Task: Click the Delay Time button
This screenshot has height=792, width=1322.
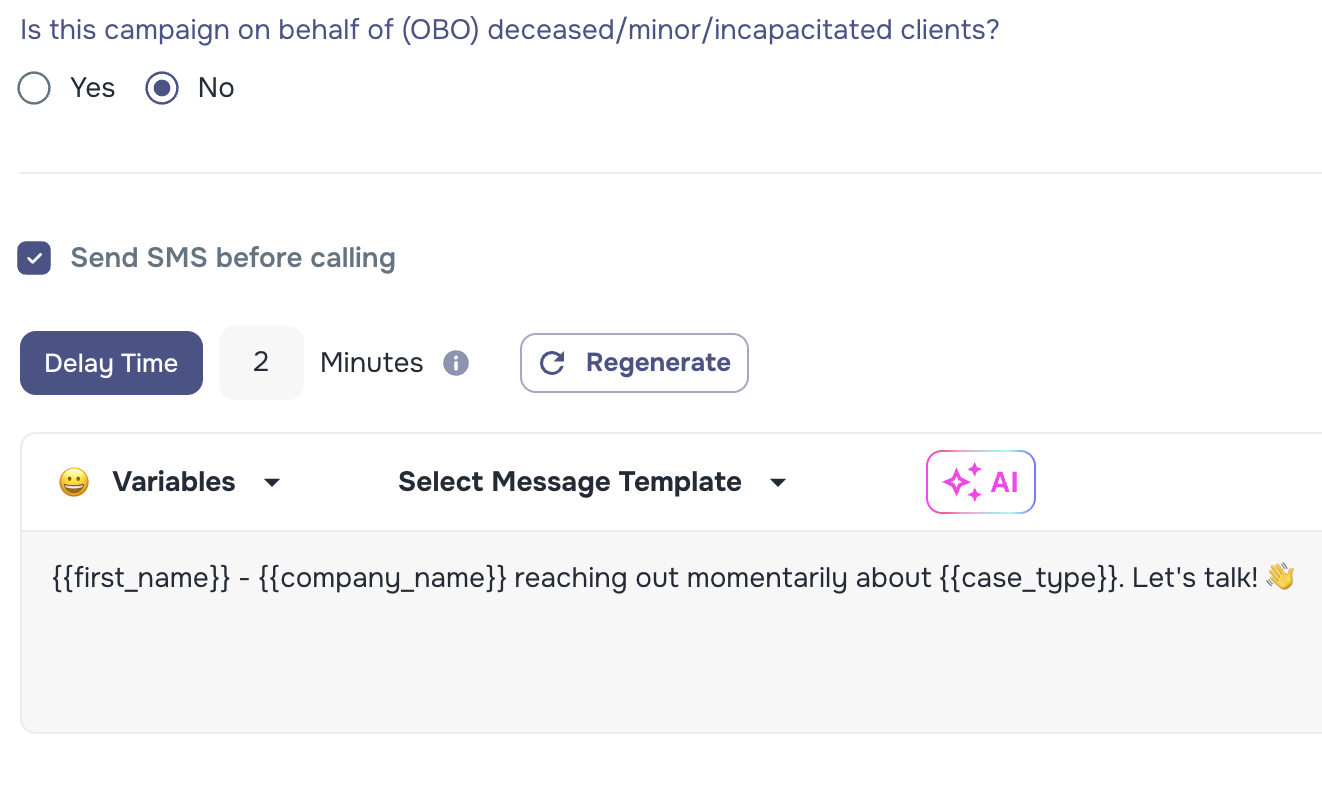Action: tap(111, 363)
